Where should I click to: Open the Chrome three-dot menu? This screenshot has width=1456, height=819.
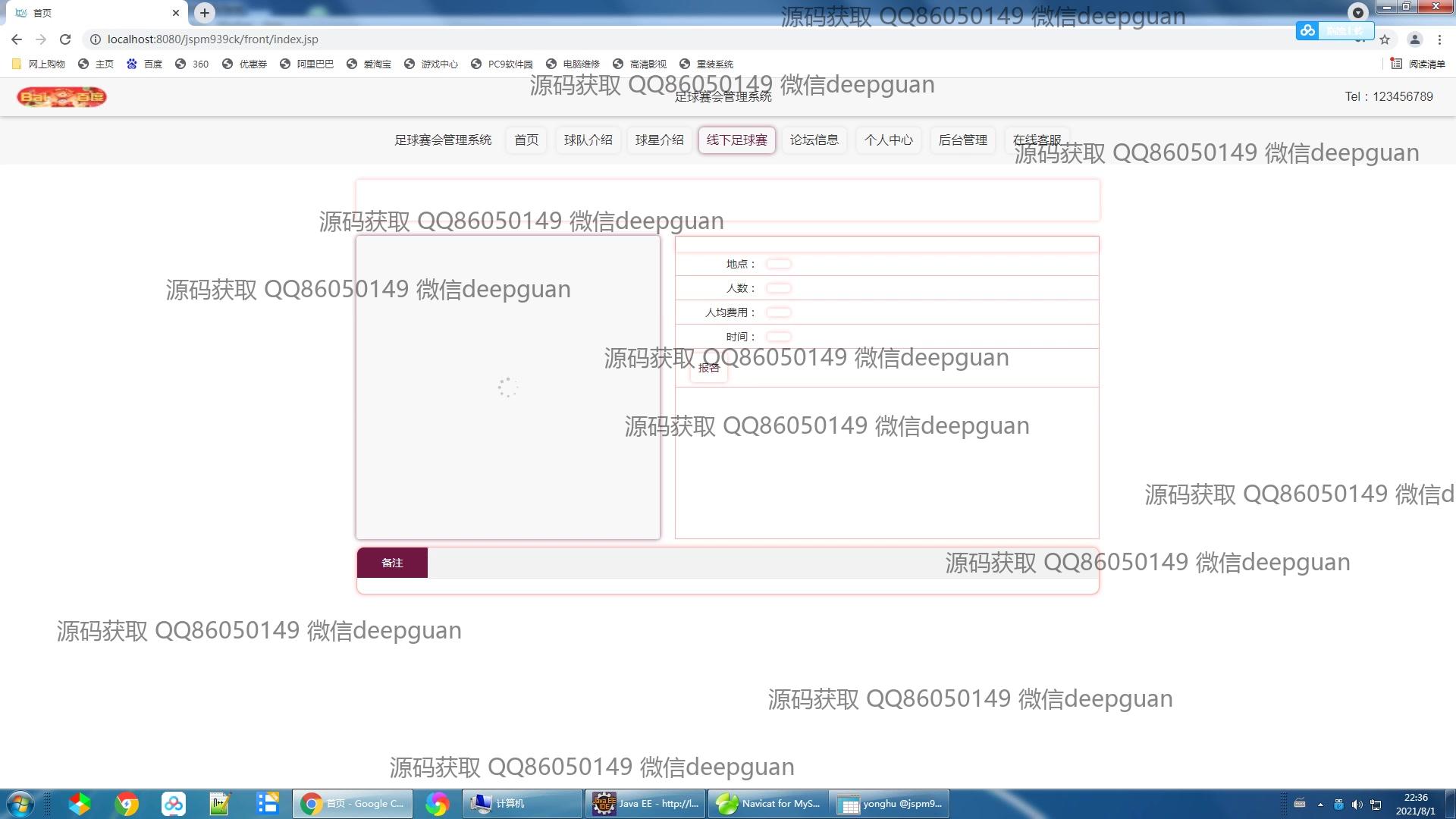coord(1439,39)
